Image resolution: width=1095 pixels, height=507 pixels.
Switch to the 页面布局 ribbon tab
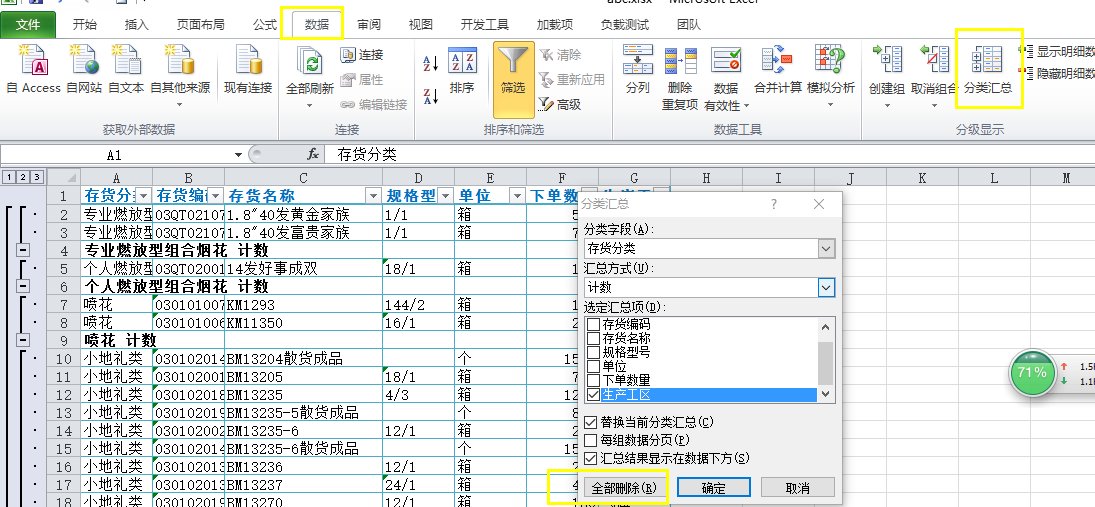coord(200,24)
